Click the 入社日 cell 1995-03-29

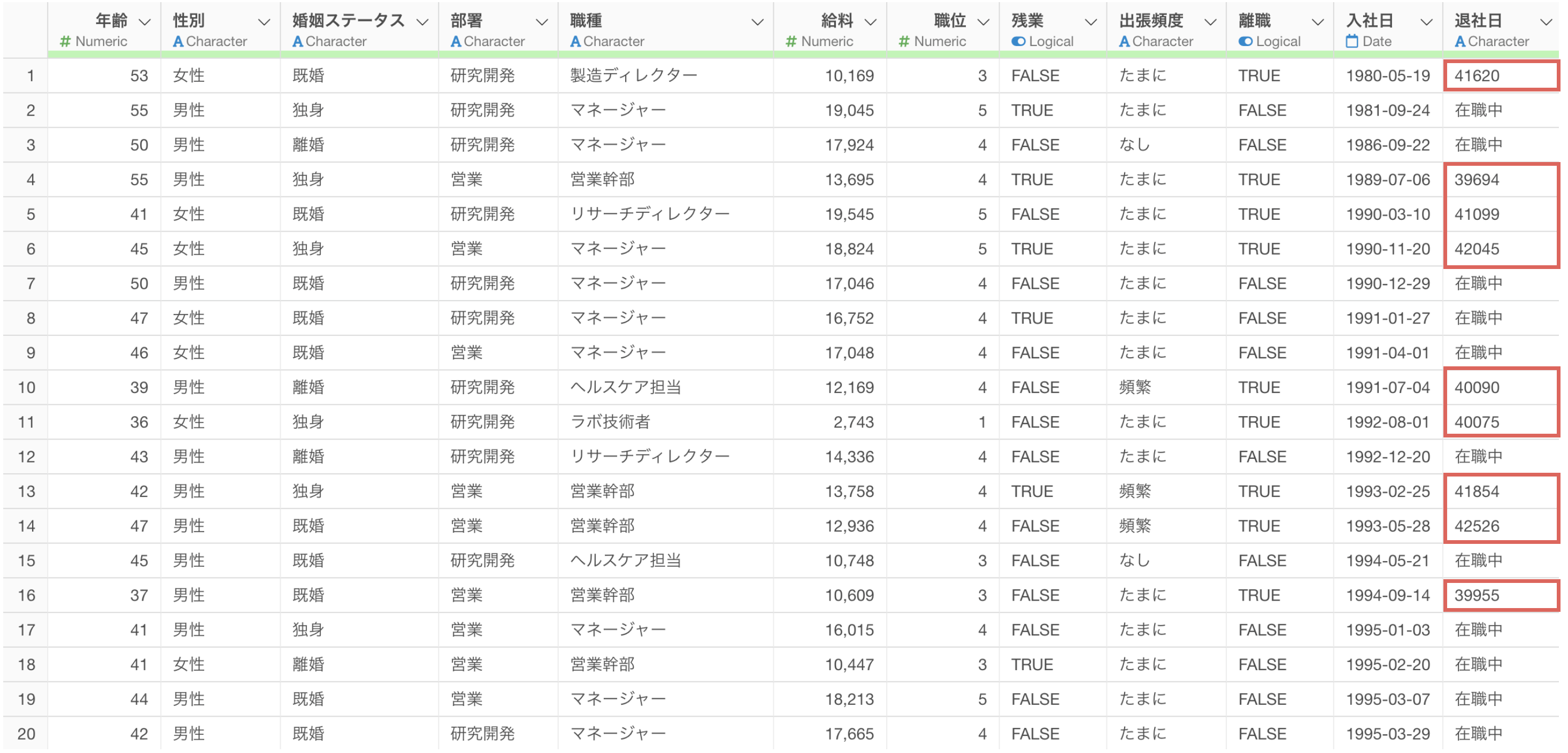click(x=1388, y=734)
